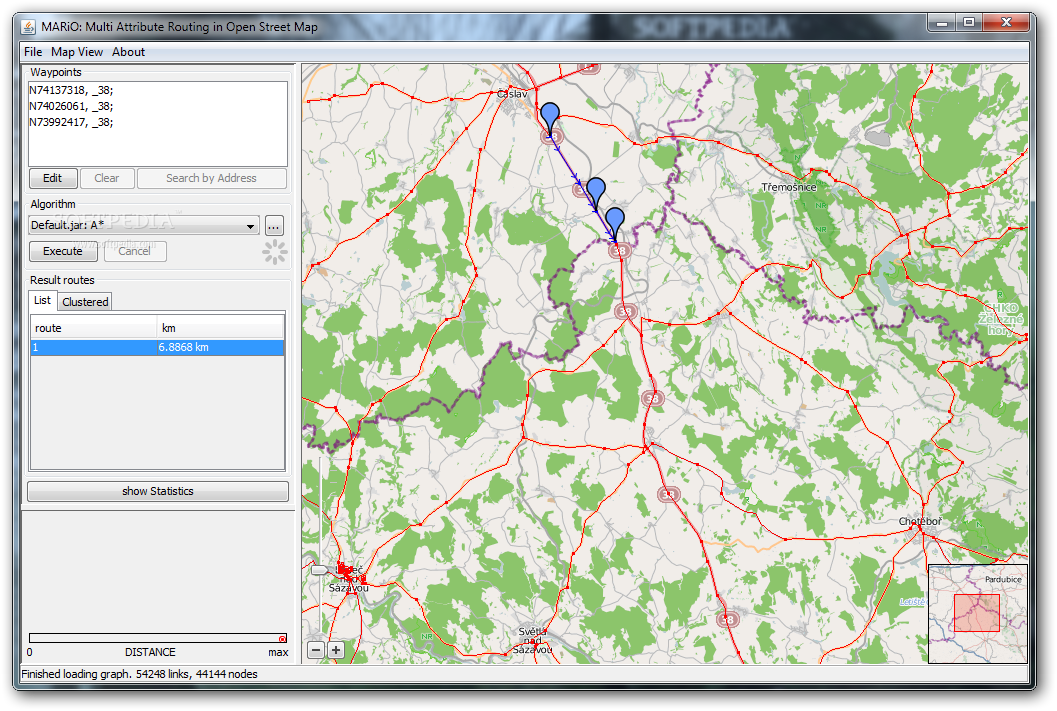Click the red max handle on distance slider
This screenshot has width=1057, height=711.
(x=282, y=638)
